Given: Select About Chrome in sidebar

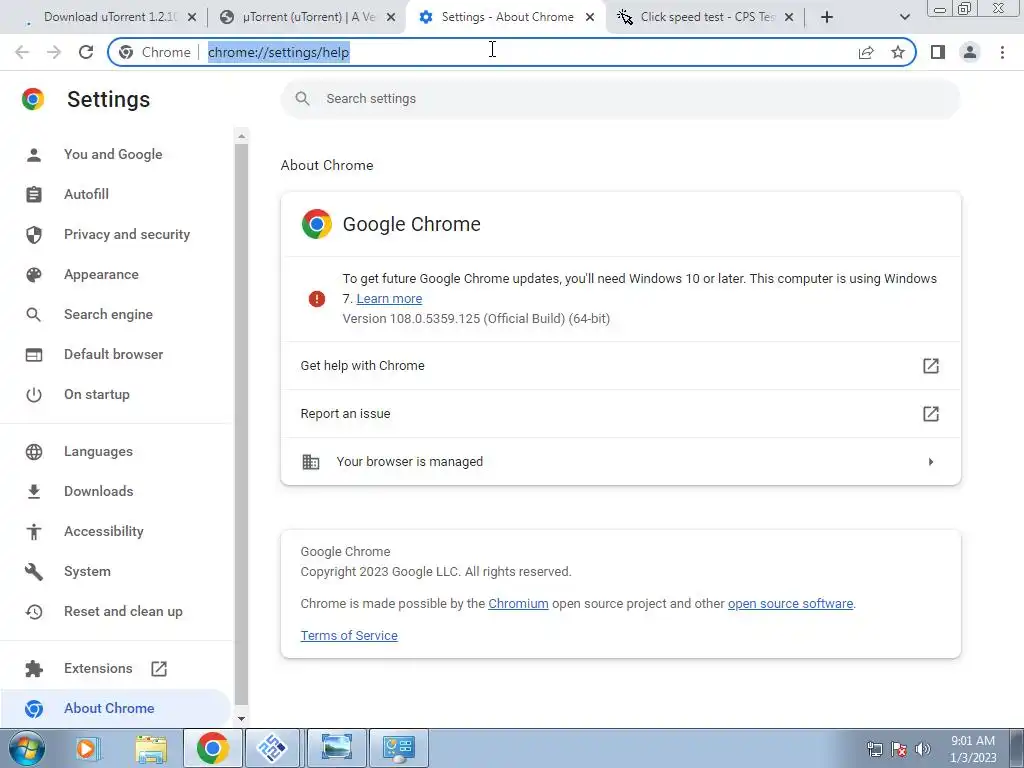Looking at the screenshot, I should (x=114, y=709).
